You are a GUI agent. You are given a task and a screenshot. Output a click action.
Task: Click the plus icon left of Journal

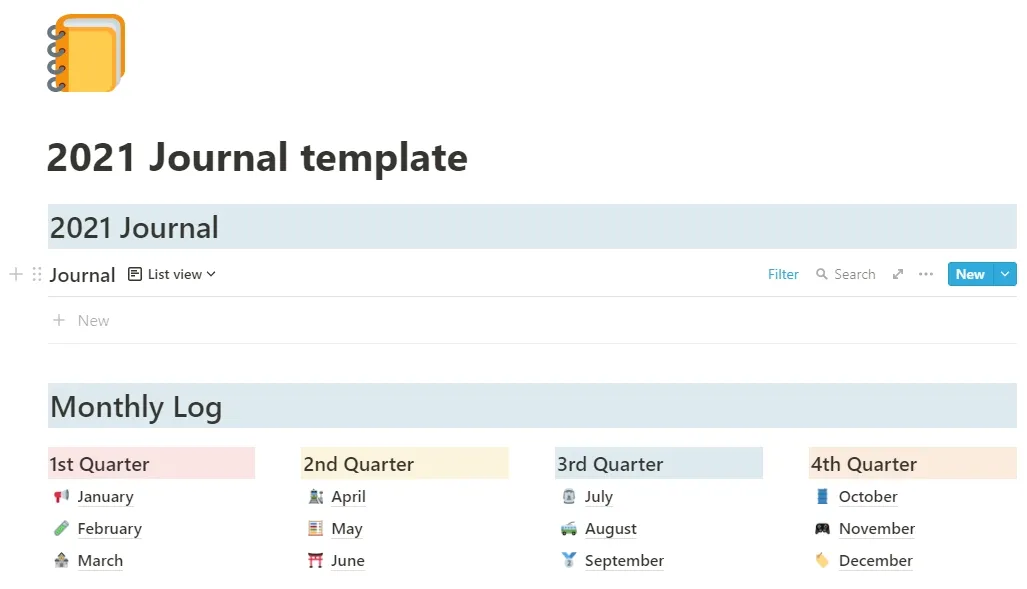16,273
